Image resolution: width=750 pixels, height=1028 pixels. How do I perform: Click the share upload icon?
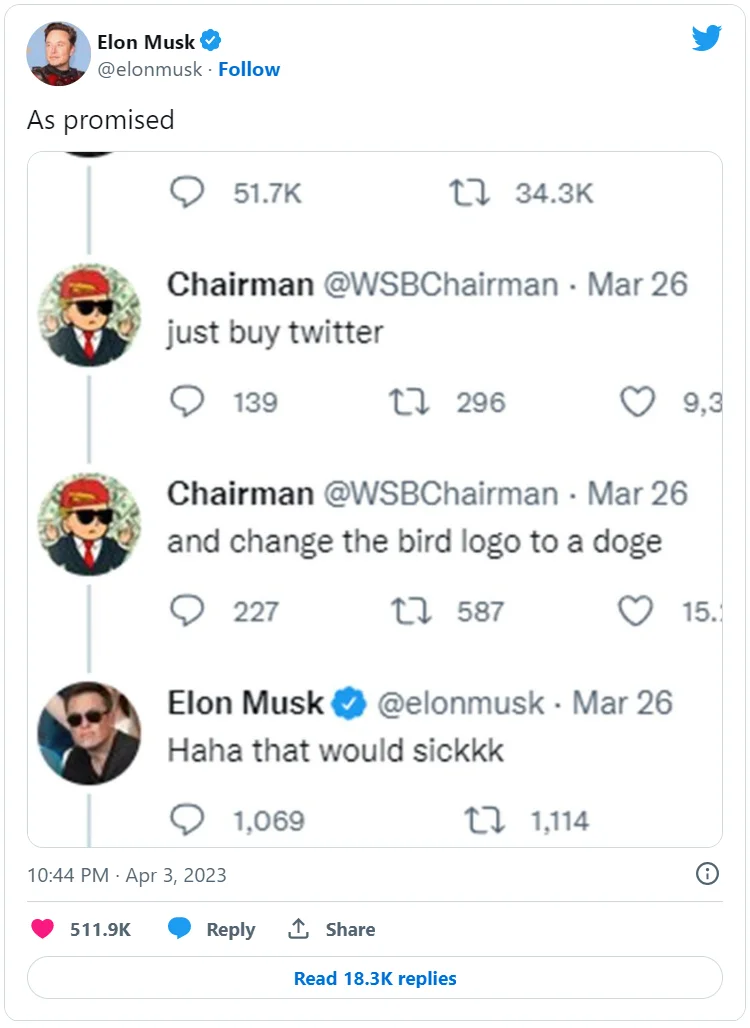298,929
